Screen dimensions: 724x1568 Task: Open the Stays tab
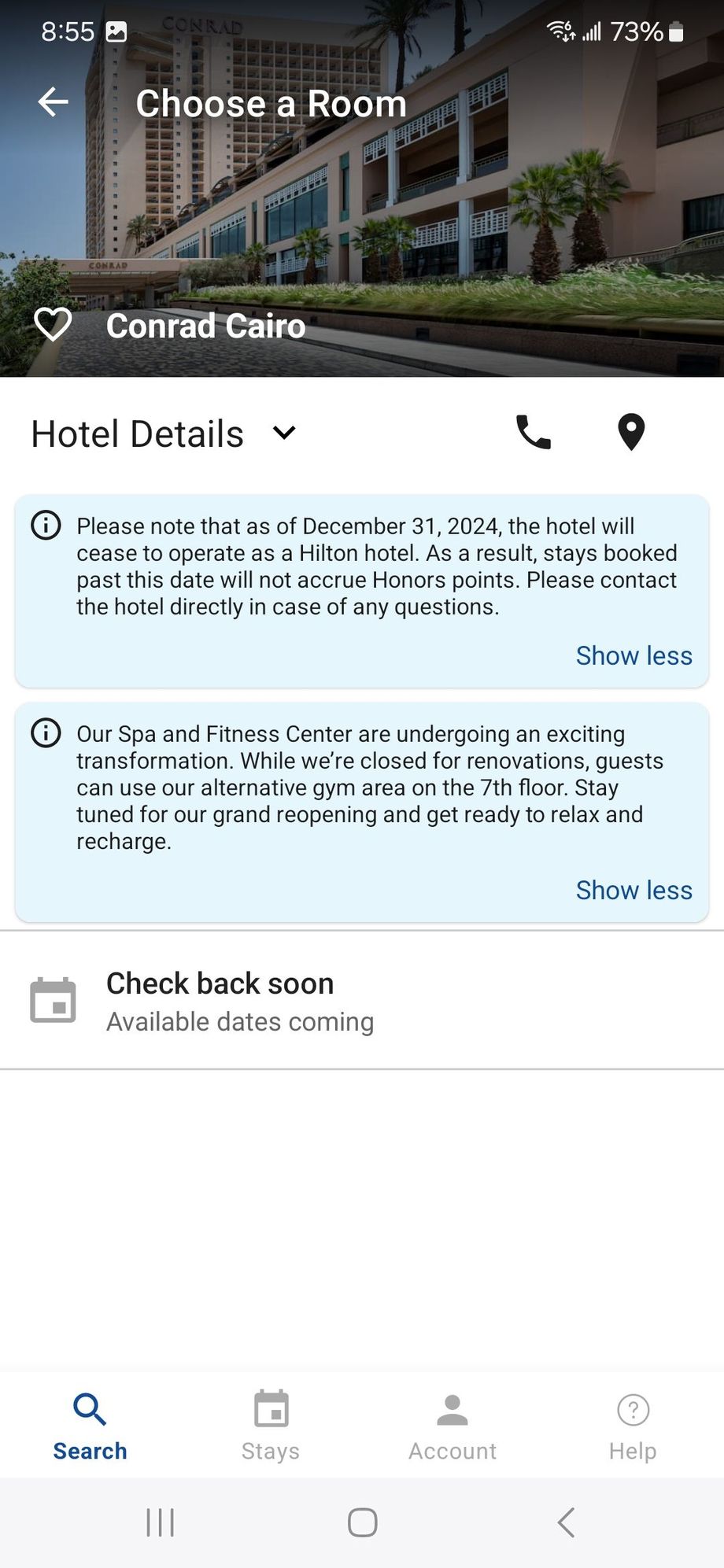pyautogui.click(x=271, y=1426)
